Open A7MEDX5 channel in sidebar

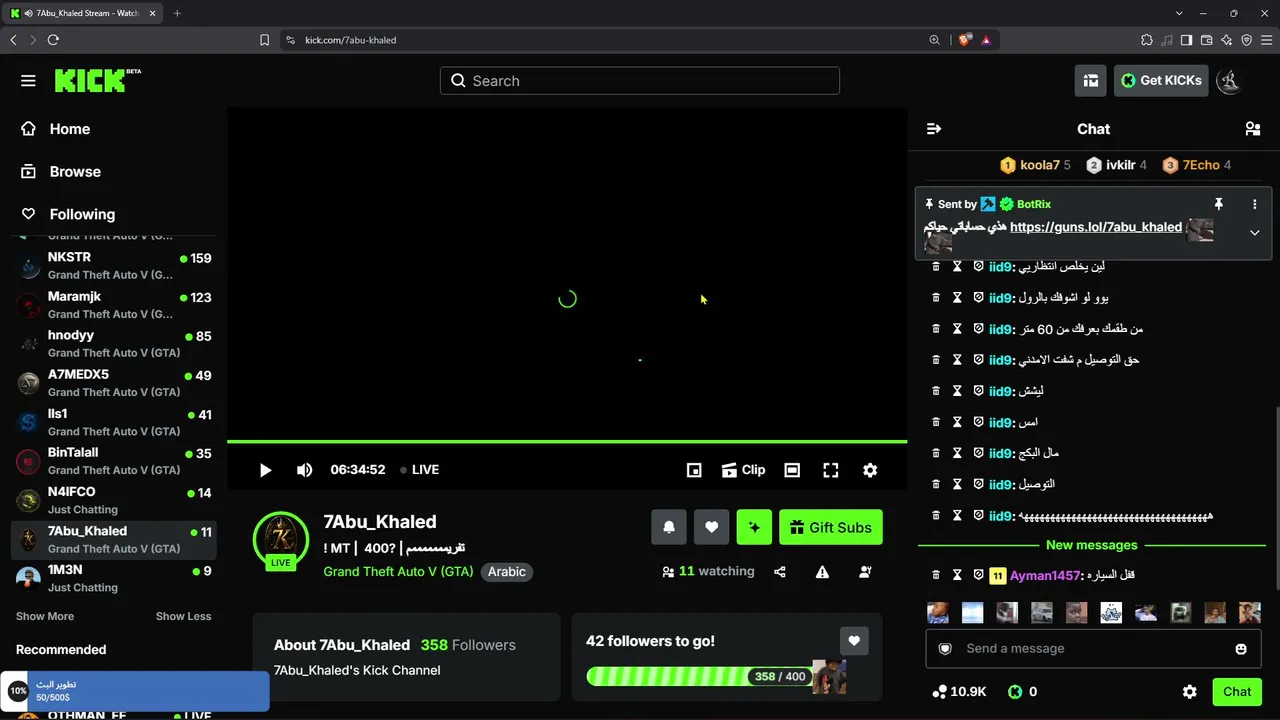pyautogui.click(x=113, y=383)
